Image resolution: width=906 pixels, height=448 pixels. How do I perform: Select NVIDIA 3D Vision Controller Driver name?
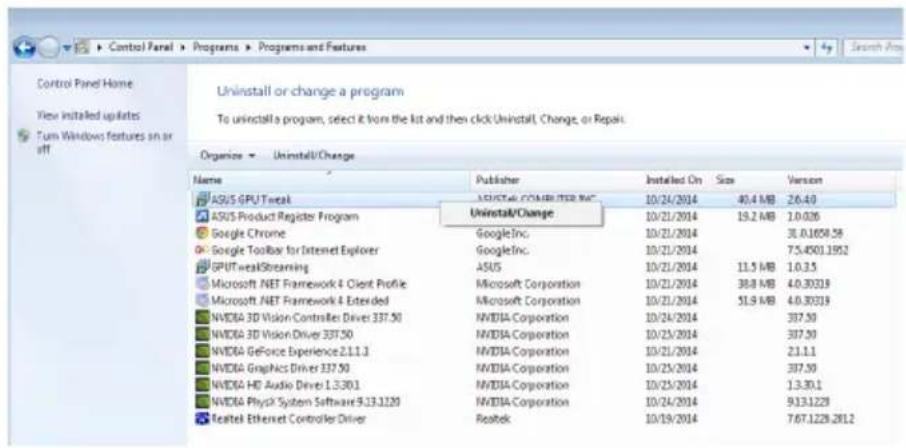tap(306, 318)
